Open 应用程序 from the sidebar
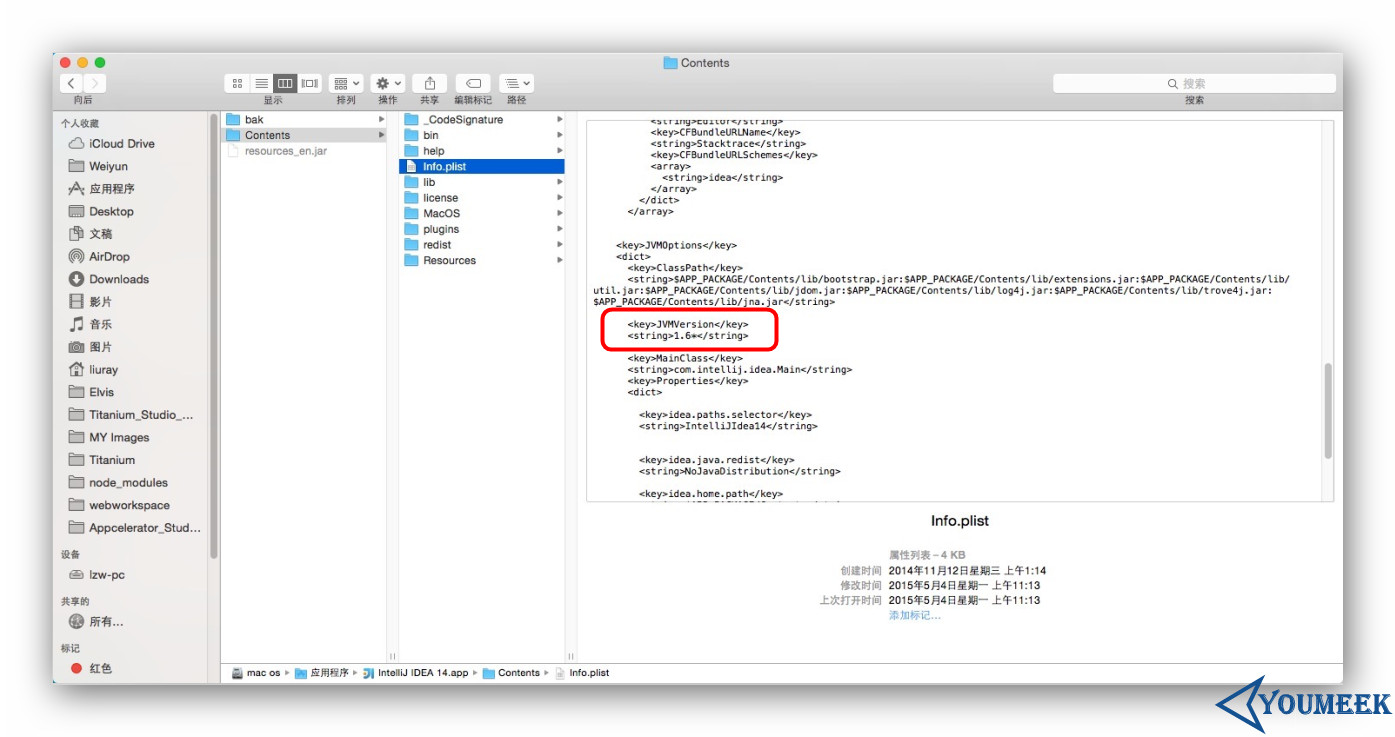Screen dimensions: 1395x737 pos(114,188)
